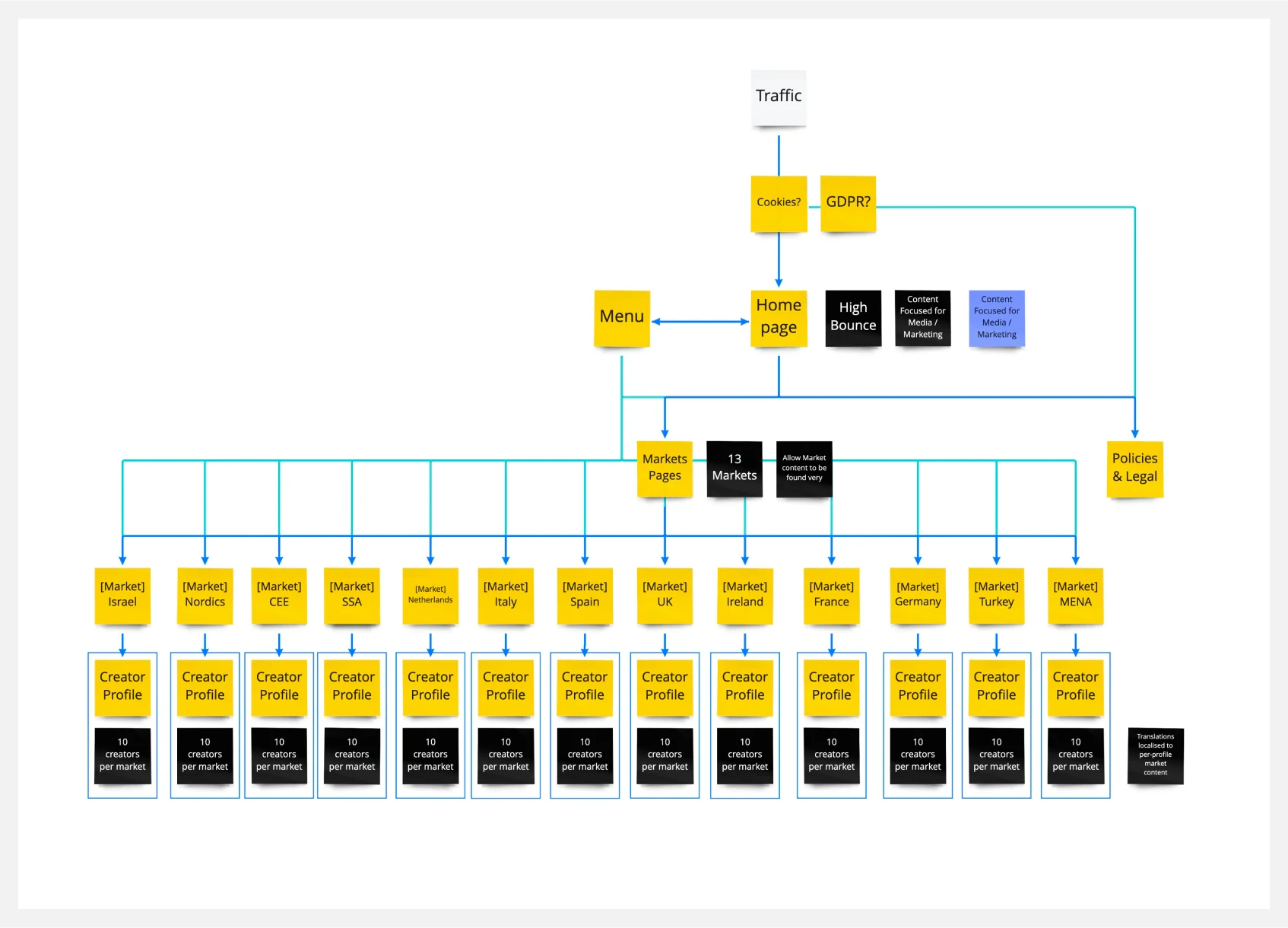Select the Translations localised to per-profile note

point(1156,756)
